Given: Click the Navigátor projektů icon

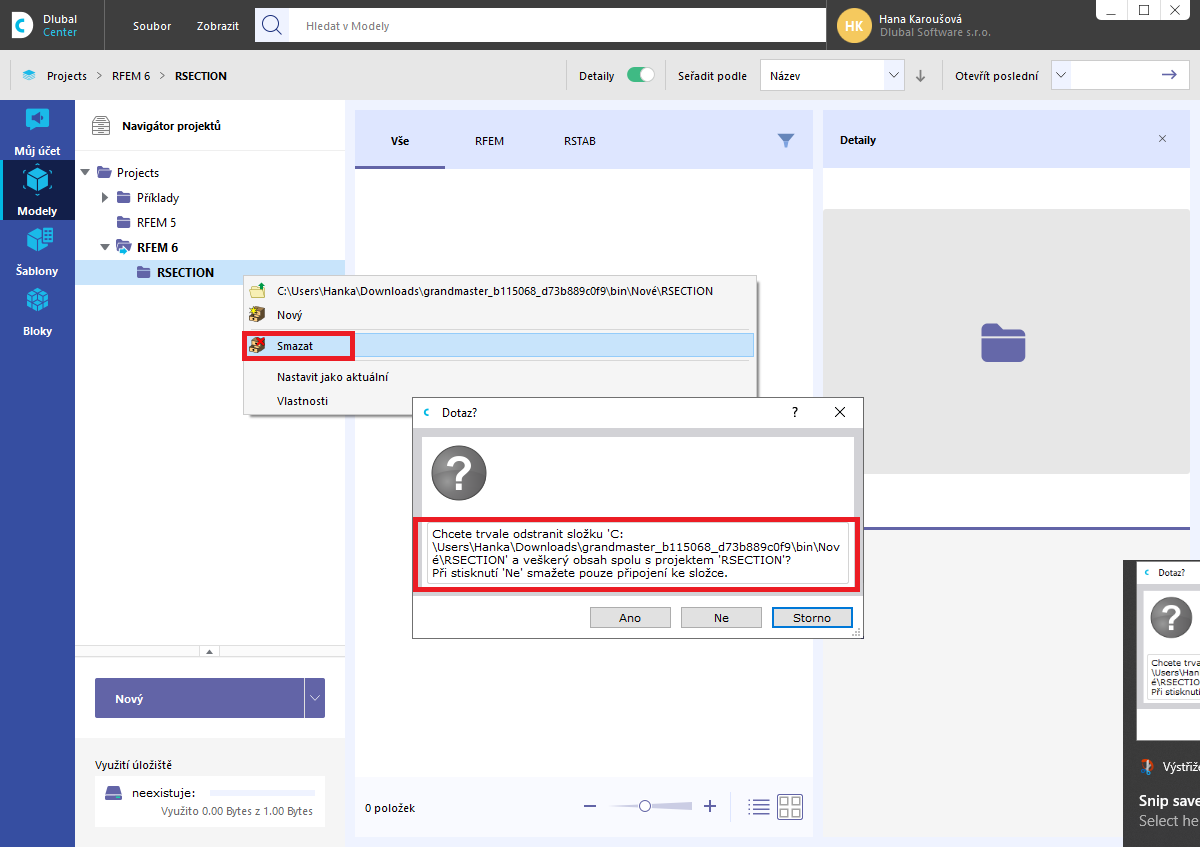Looking at the screenshot, I should pyautogui.click(x=100, y=126).
